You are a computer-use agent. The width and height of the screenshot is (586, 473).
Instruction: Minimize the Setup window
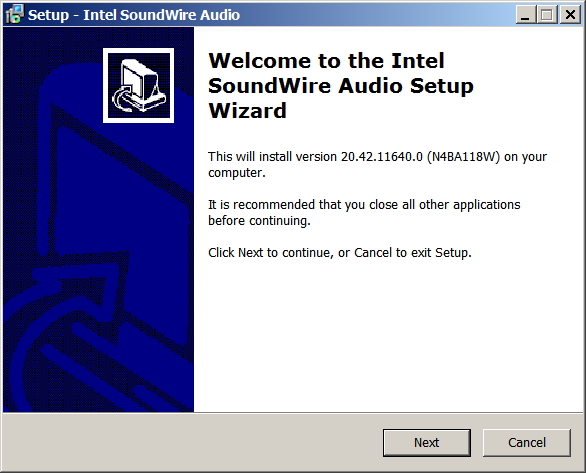coord(525,15)
